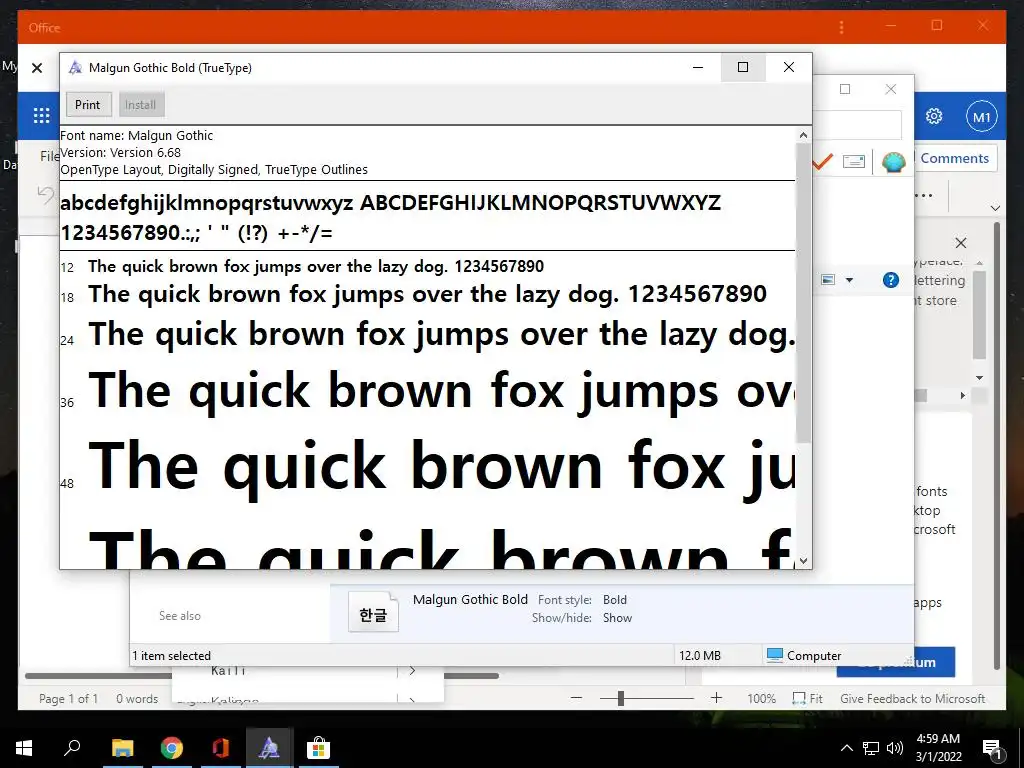
Task: Click 12.0 MB size in status bar
Action: (700, 656)
